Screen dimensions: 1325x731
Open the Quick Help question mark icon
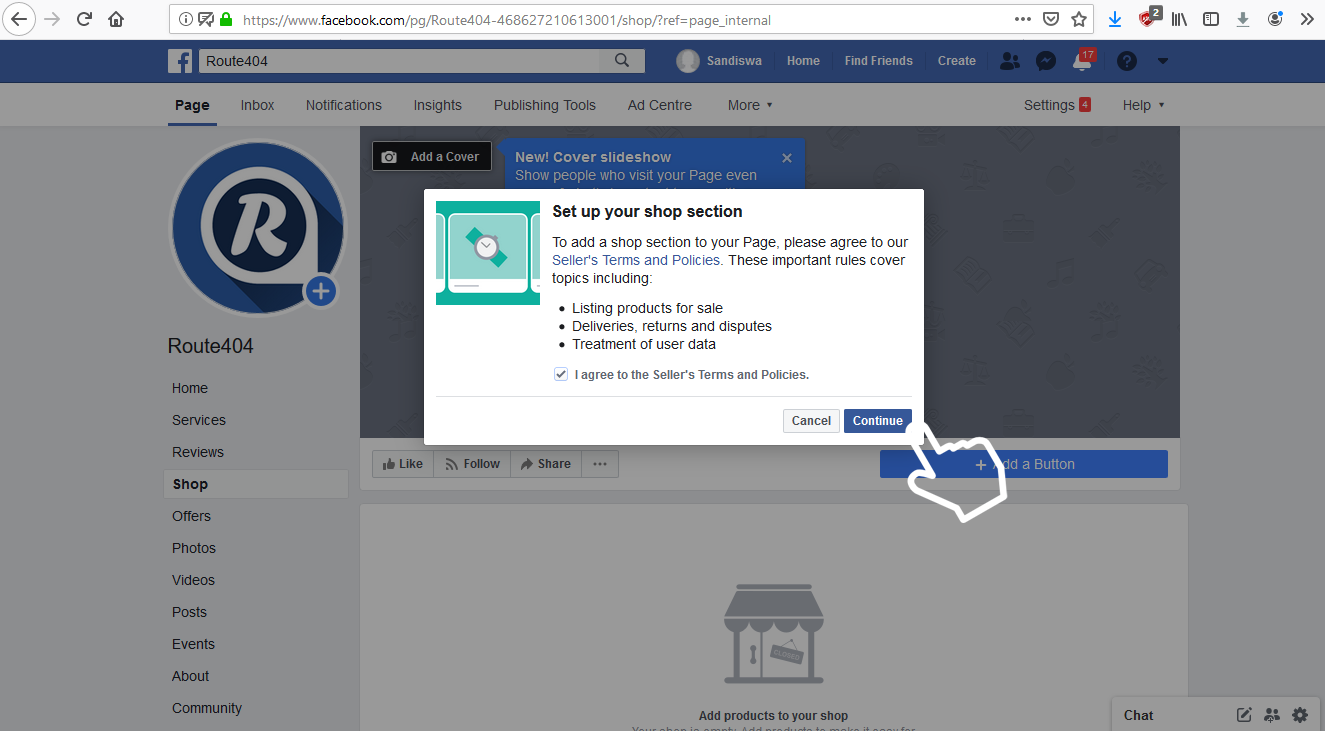[1127, 61]
